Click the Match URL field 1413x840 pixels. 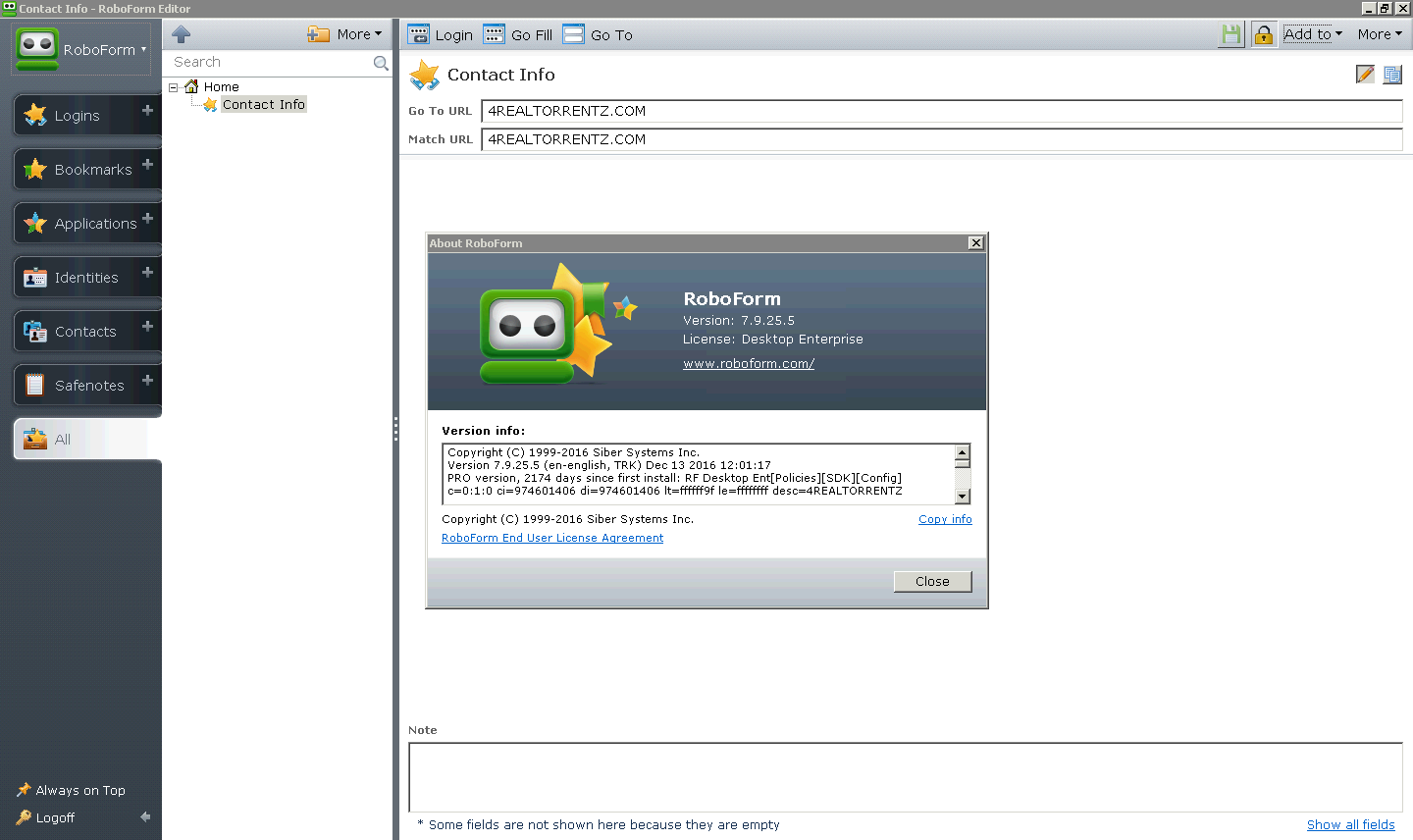pyautogui.click(x=942, y=139)
